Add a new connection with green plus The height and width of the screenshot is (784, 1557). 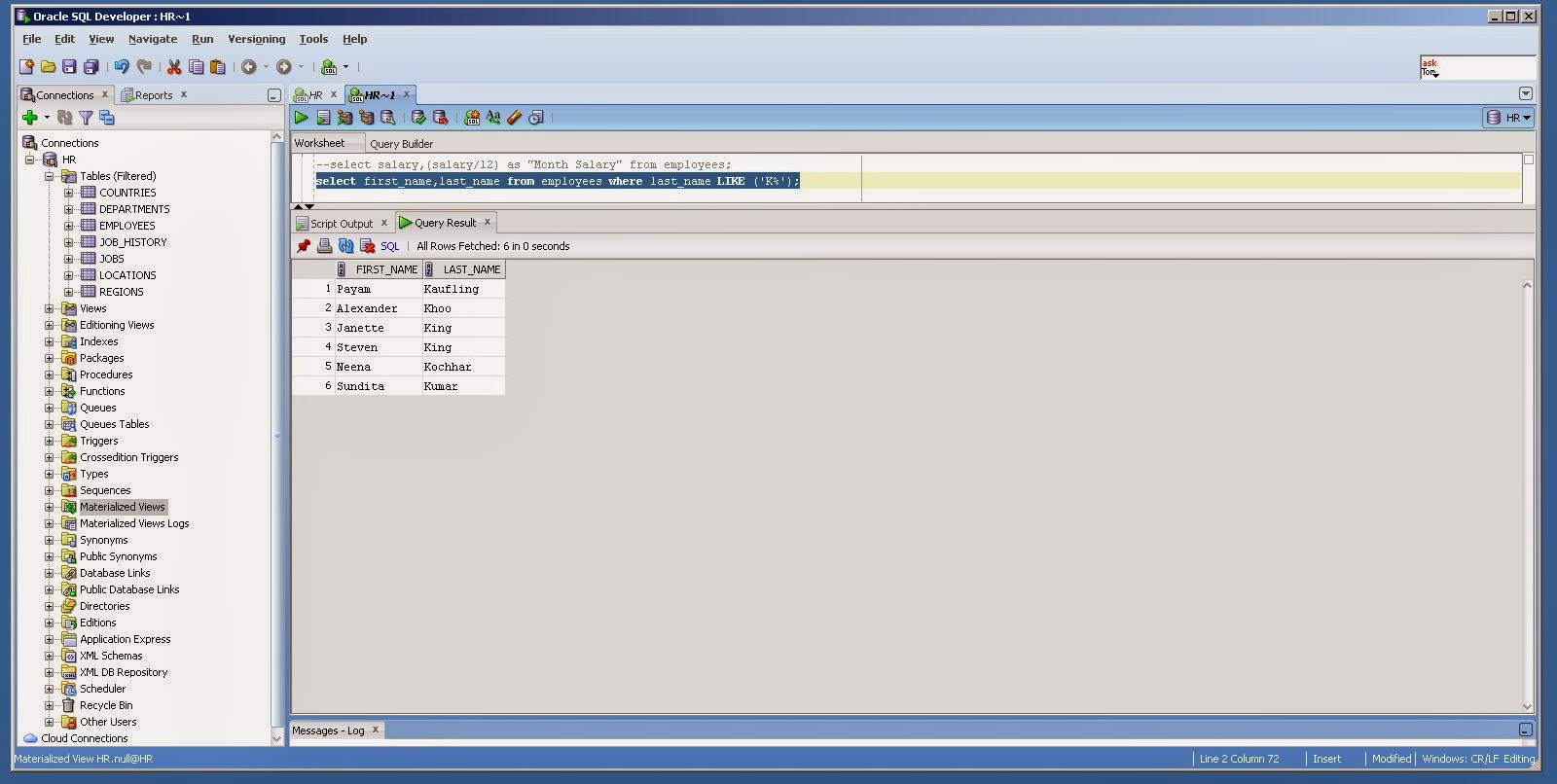[x=30, y=118]
